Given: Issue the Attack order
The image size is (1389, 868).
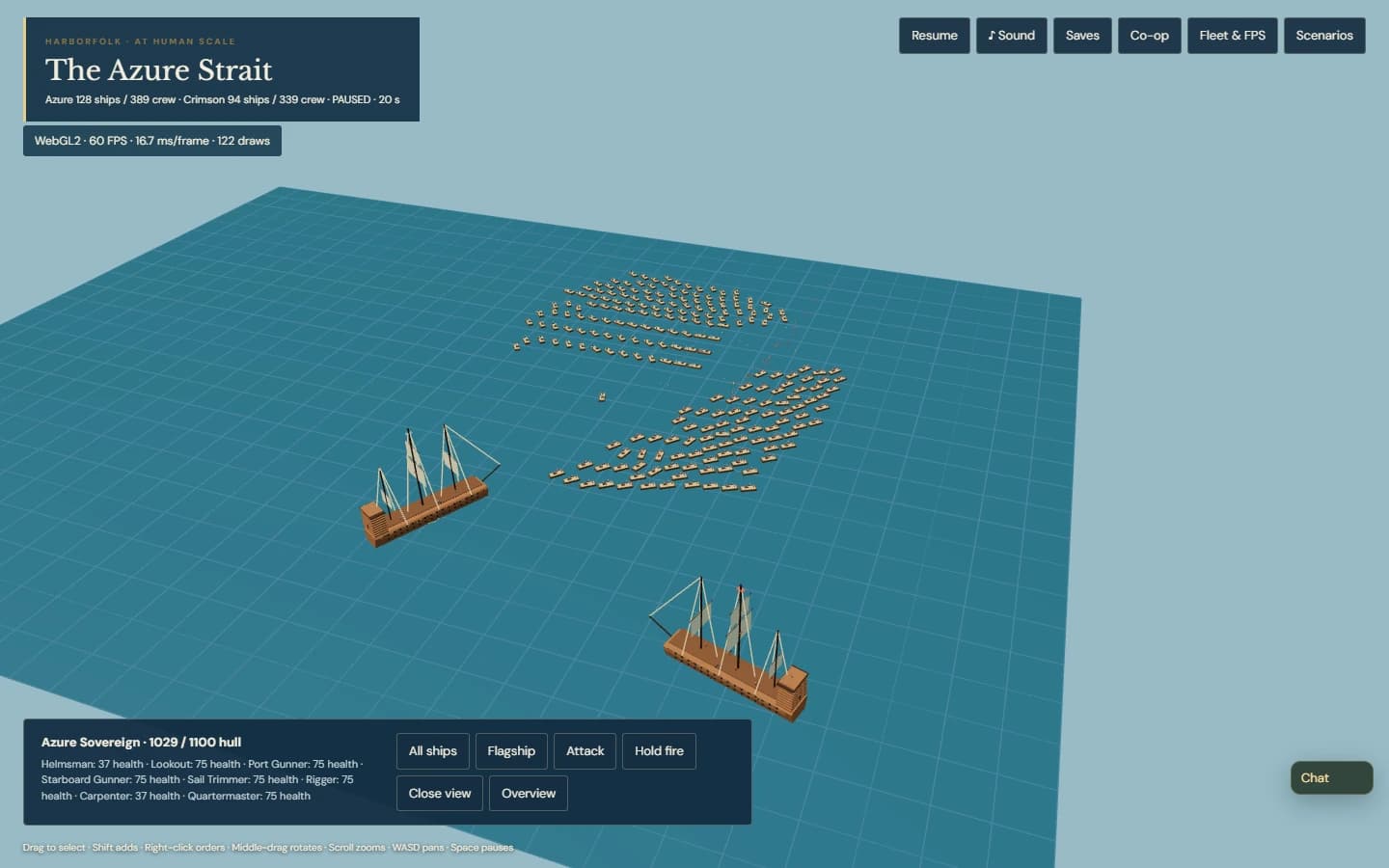Looking at the screenshot, I should coord(585,751).
